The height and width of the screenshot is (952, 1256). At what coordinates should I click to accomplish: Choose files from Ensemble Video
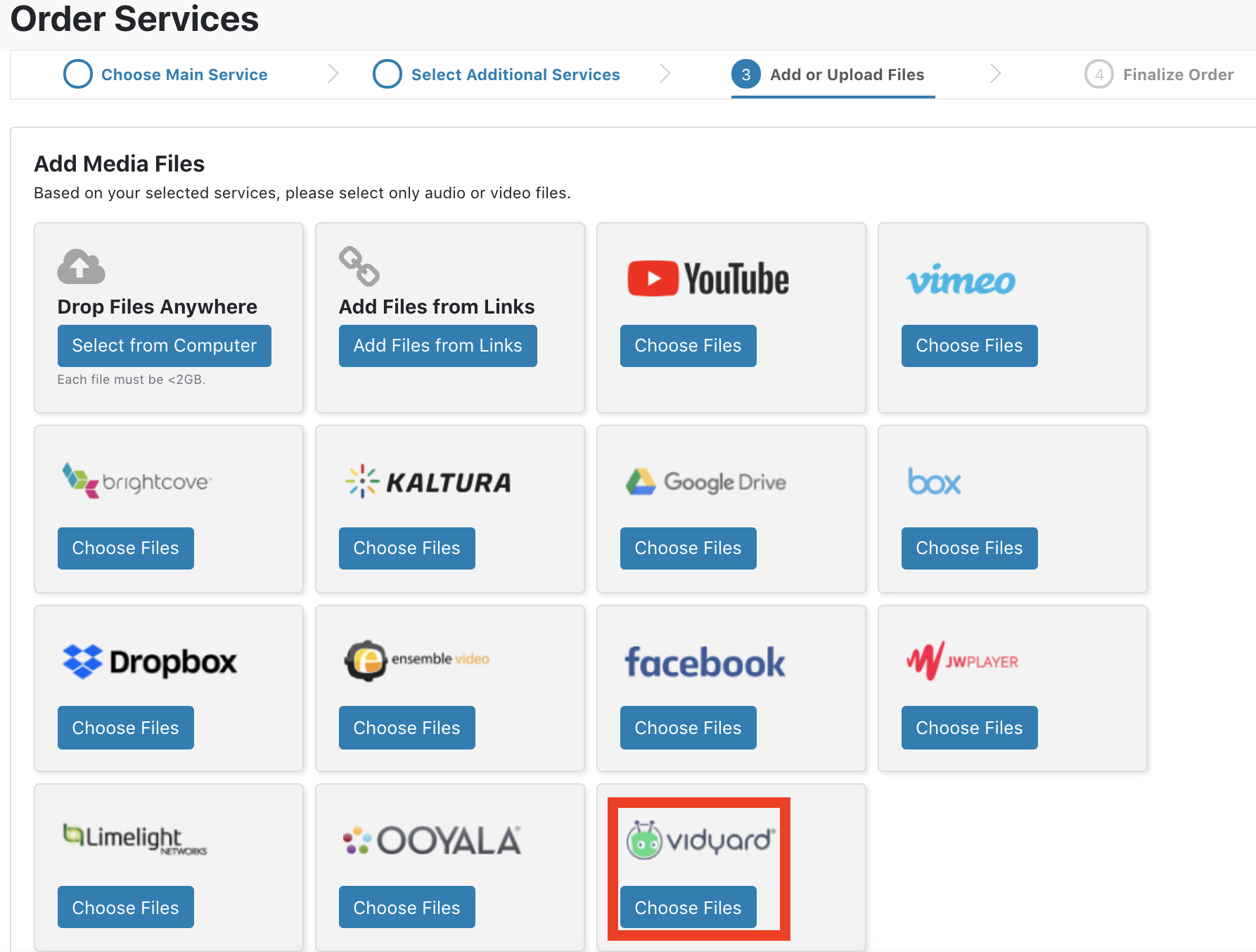pyautogui.click(x=407, y=728)
